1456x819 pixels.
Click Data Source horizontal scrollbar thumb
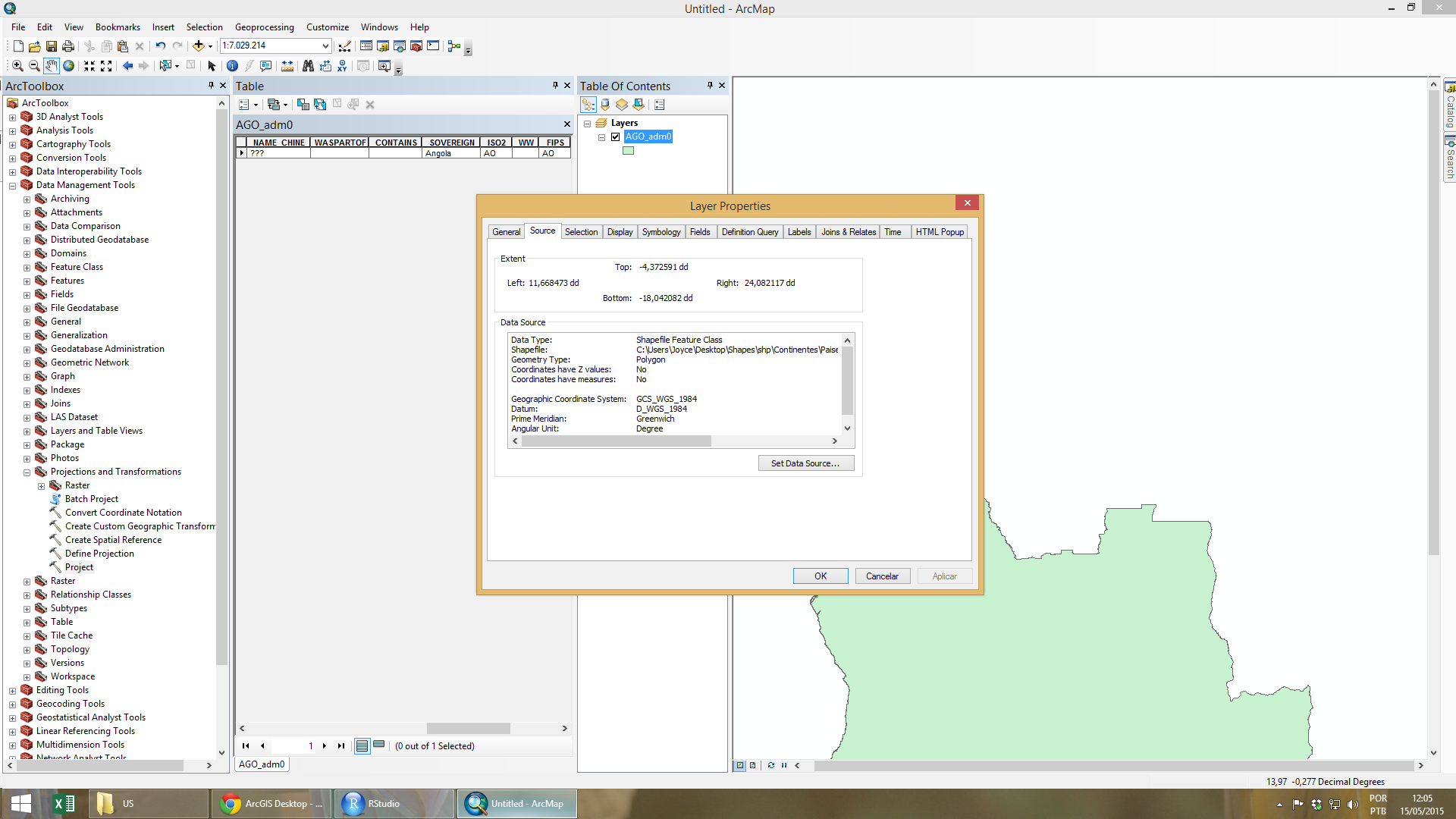[617, 441]
